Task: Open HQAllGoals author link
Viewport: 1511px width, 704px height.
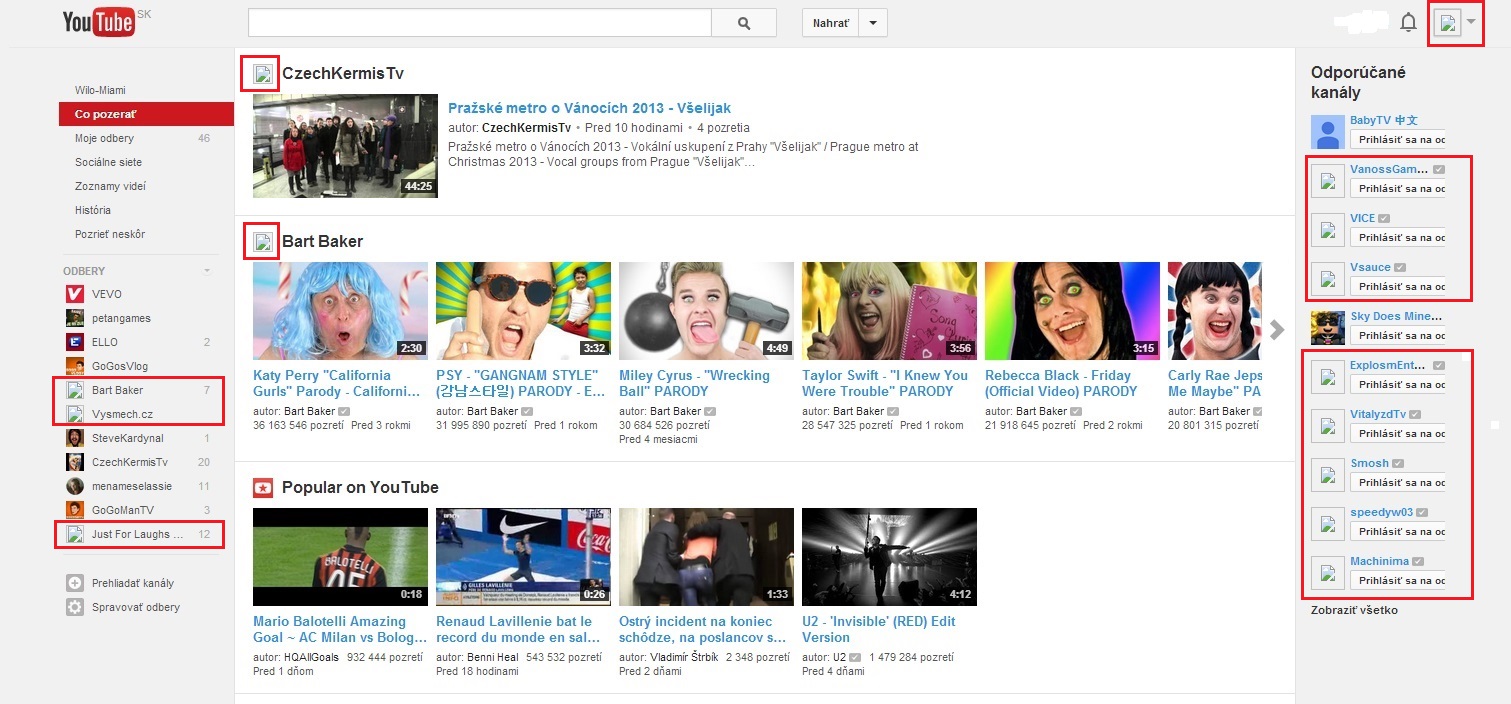Action: (312, 657)
